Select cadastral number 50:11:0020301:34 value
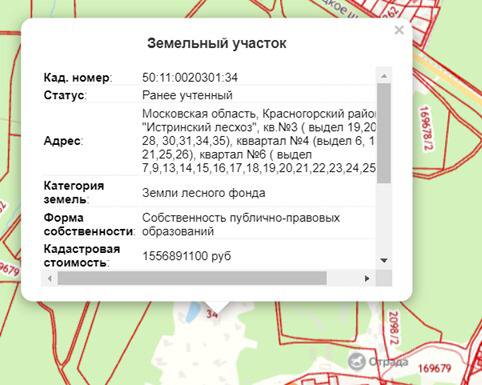The image size is (482, 385). pyautogui.click(x=190, y=78)
